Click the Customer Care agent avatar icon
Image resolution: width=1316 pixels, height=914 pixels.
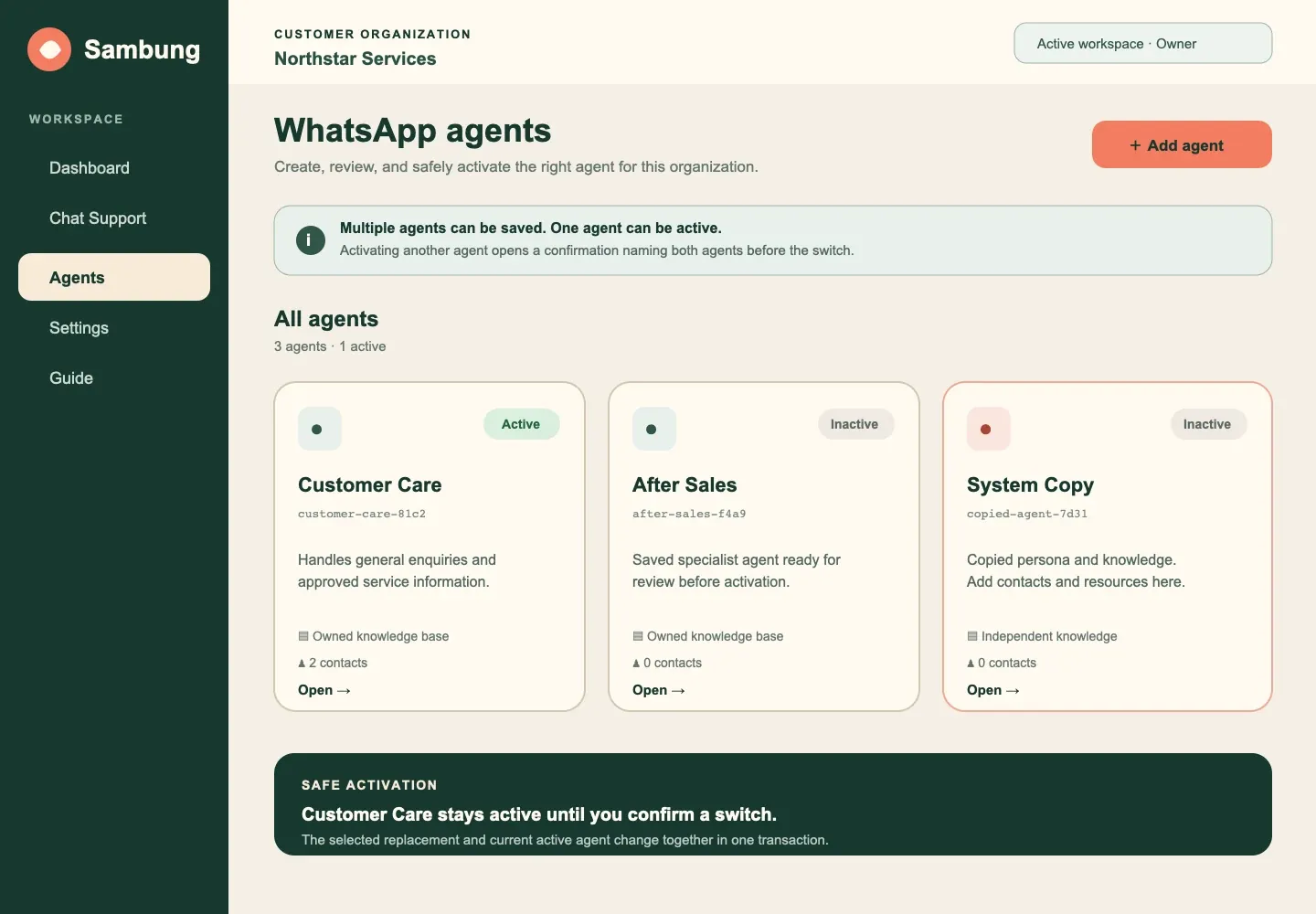pos(320,429)
